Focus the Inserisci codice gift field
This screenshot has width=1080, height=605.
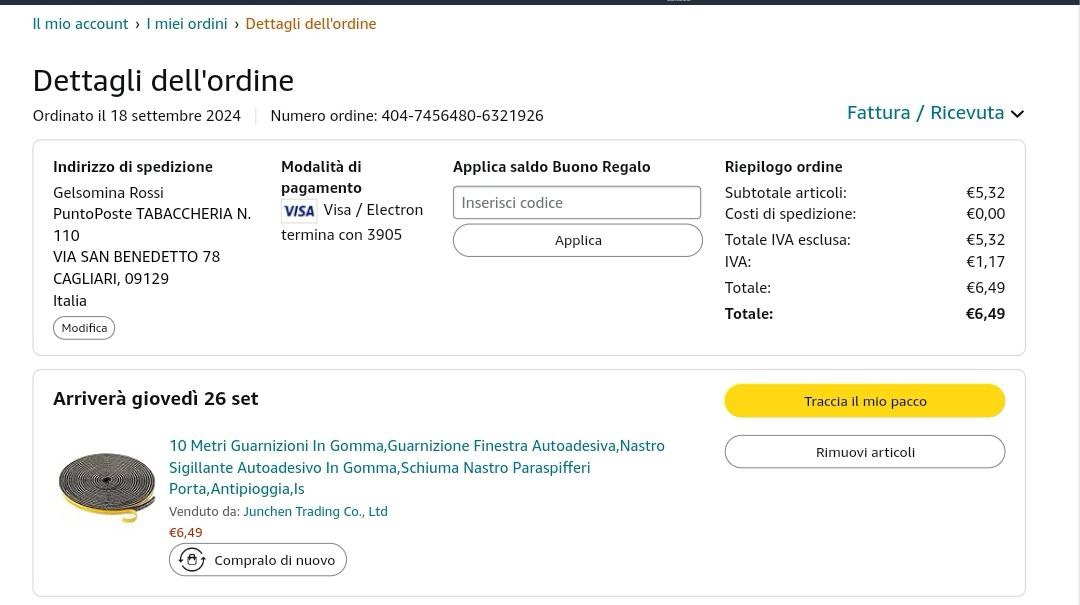[577, 202]
